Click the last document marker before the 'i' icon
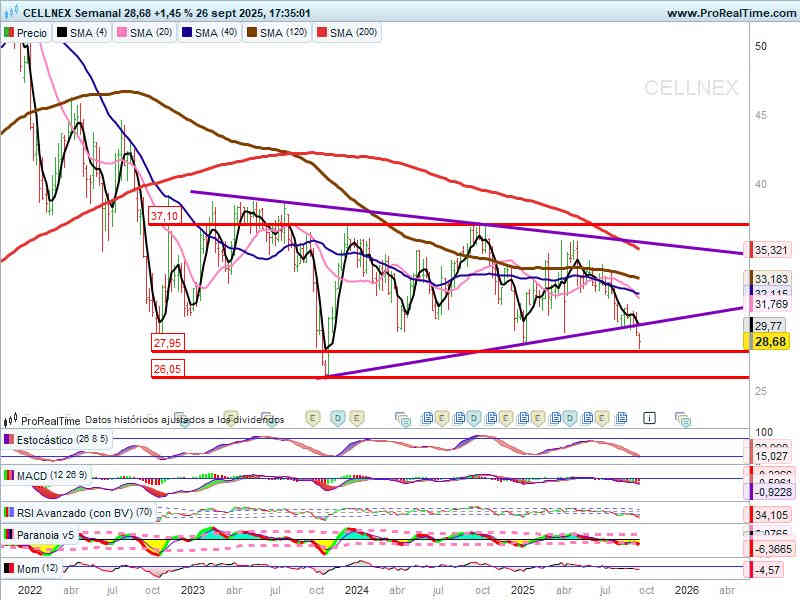The image size is (800, 600). pyautogui.click(x=621, y=418)
